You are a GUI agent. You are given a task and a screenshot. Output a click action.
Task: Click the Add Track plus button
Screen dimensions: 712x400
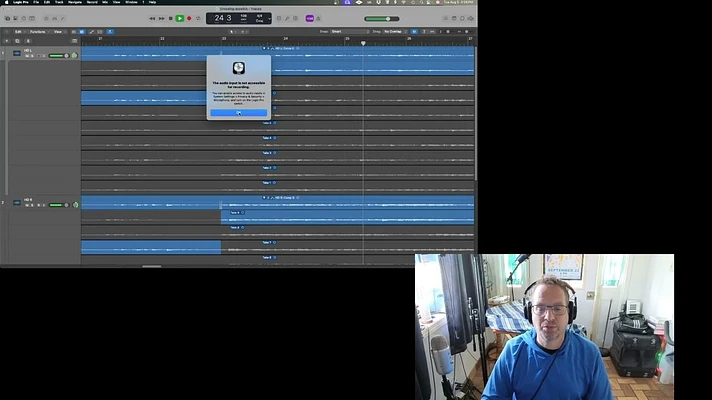[x=7, y=41]
